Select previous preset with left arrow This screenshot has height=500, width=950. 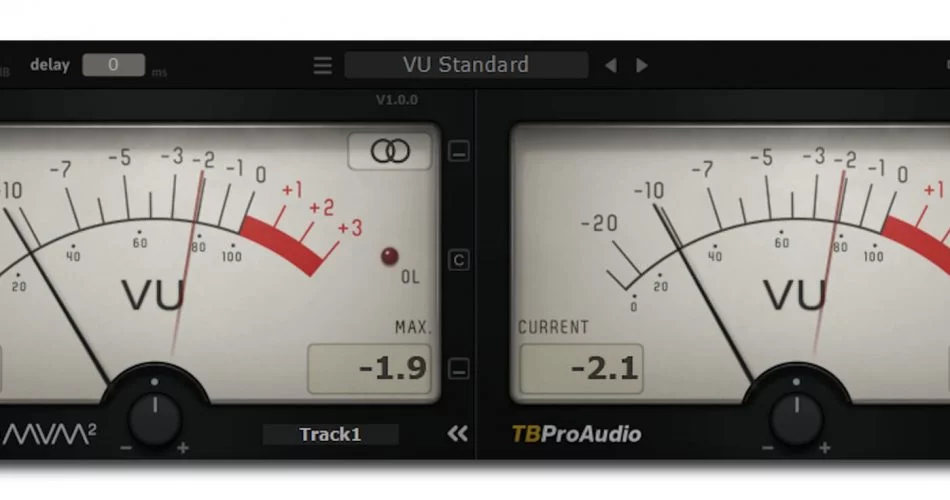tap(611, 65)
